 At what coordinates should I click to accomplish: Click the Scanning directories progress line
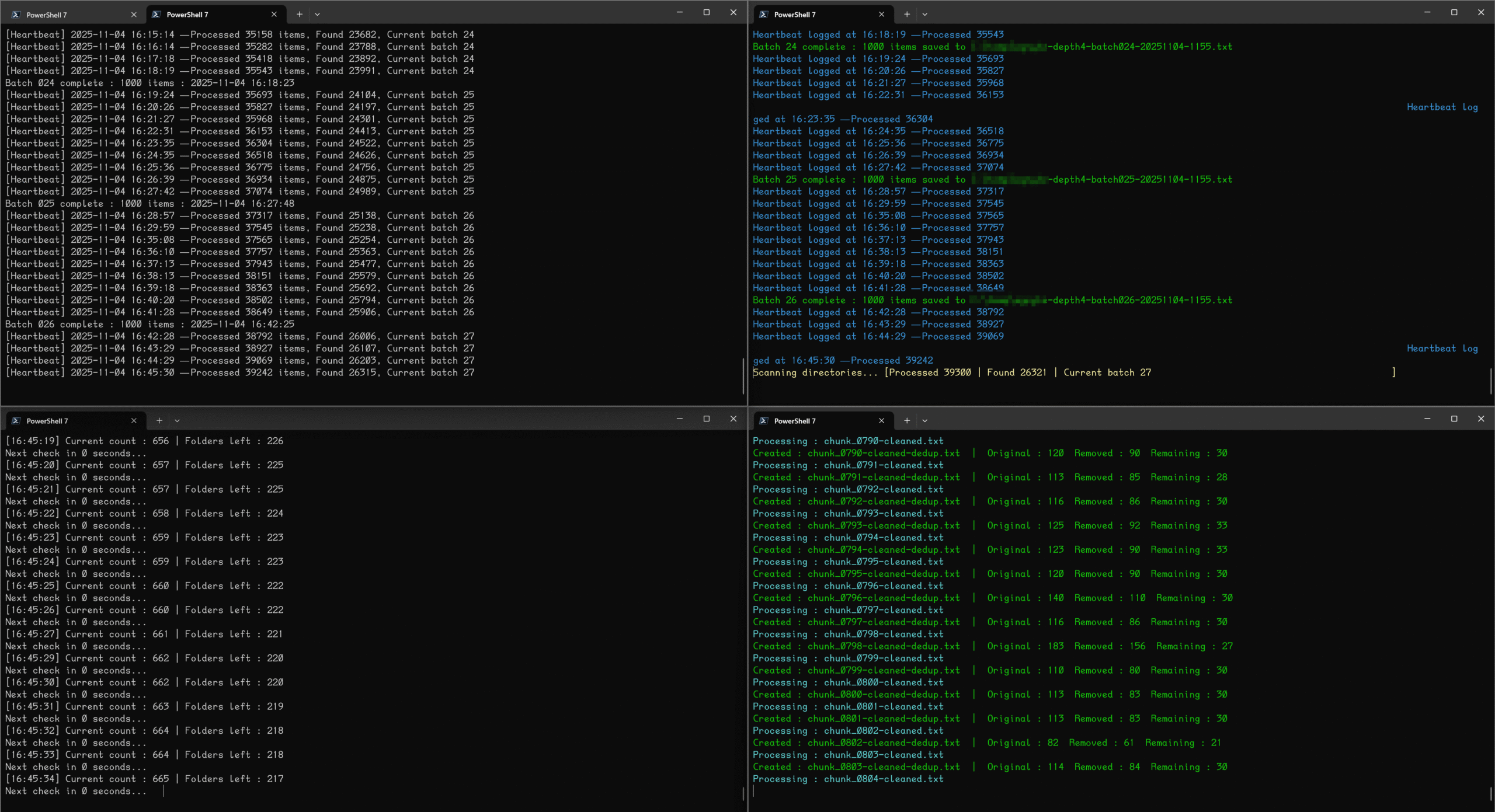tap(952, 372)
